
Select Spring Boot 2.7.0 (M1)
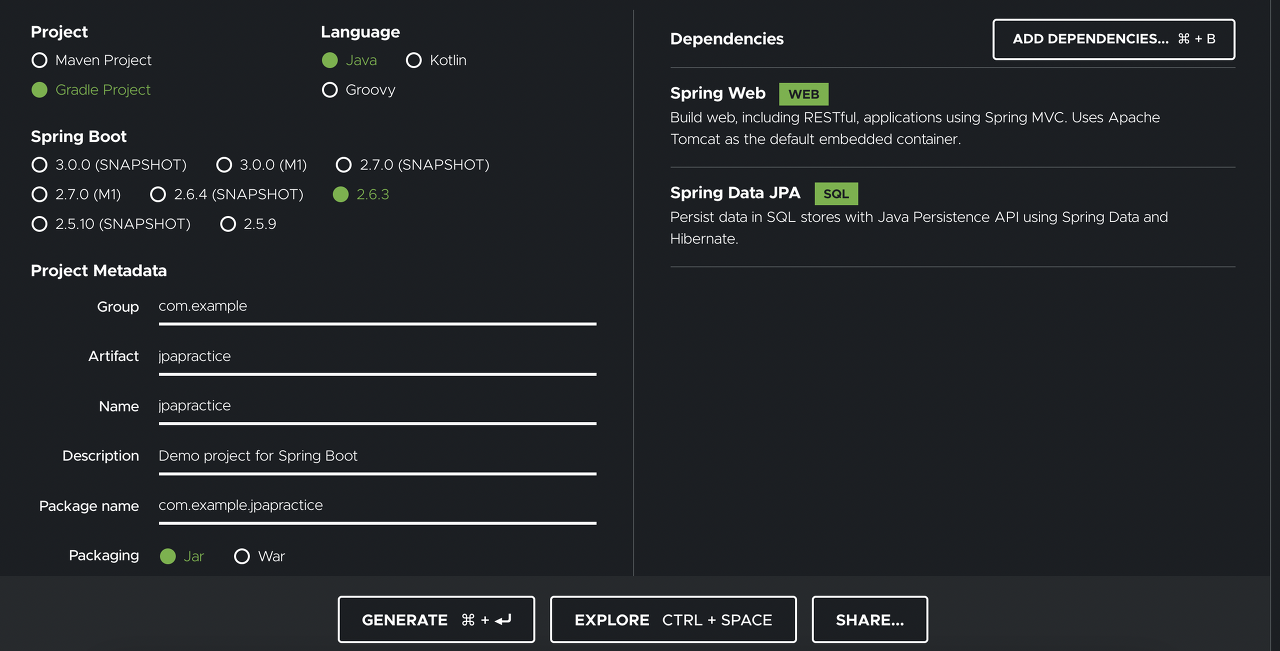[x=76, y=194]
